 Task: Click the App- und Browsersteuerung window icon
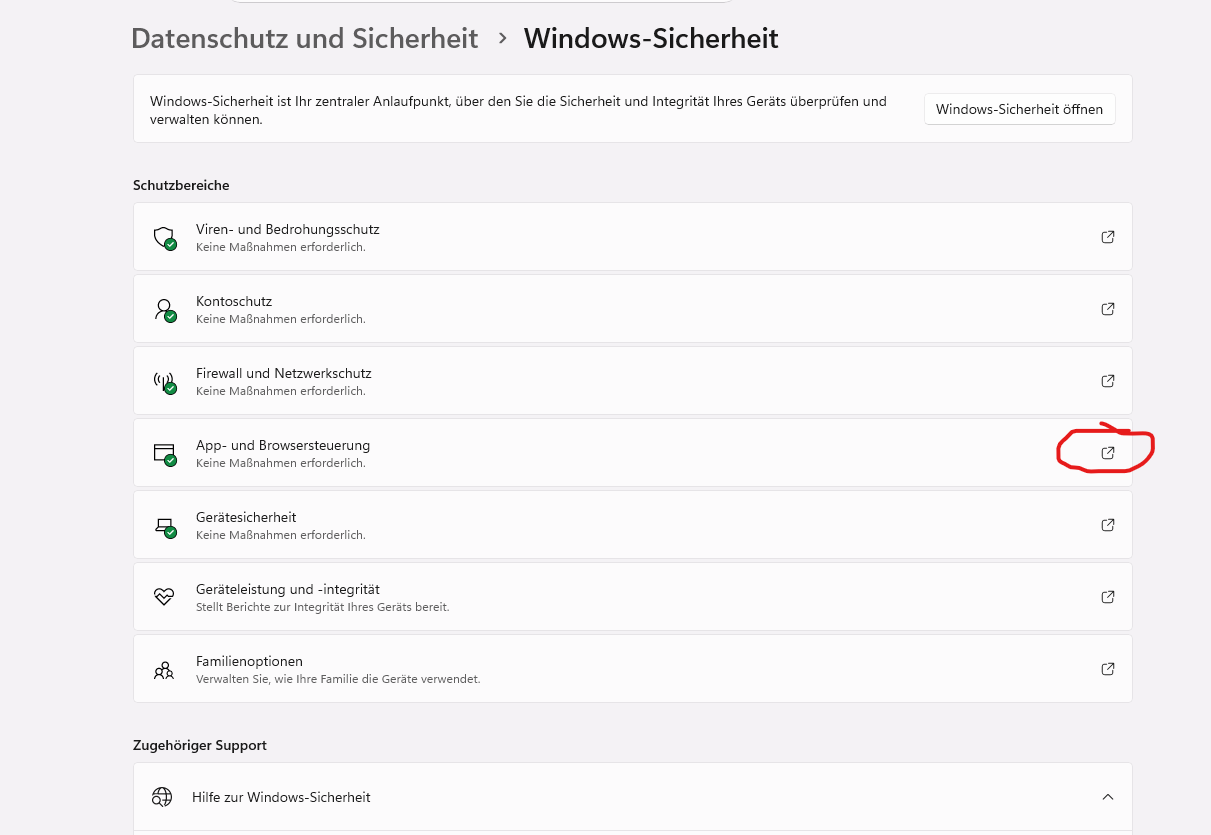(164, 454)
